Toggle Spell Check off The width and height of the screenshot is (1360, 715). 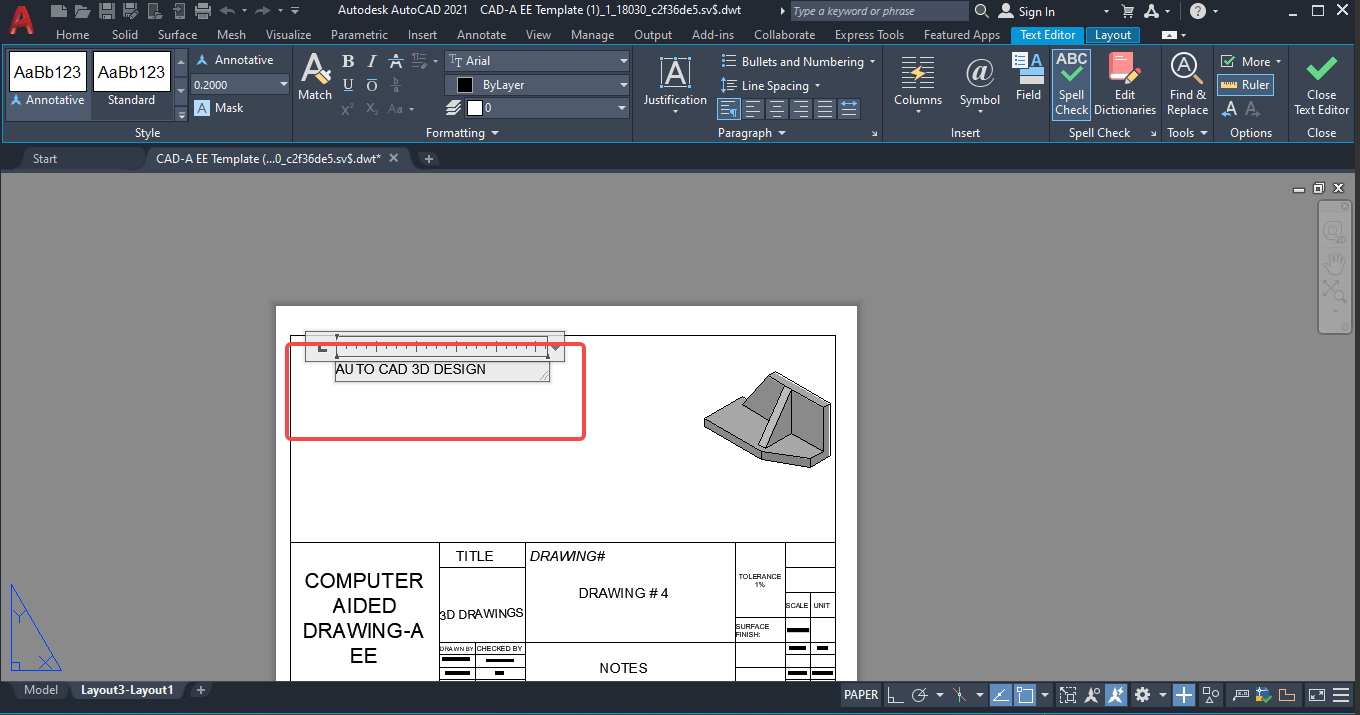1071,84
